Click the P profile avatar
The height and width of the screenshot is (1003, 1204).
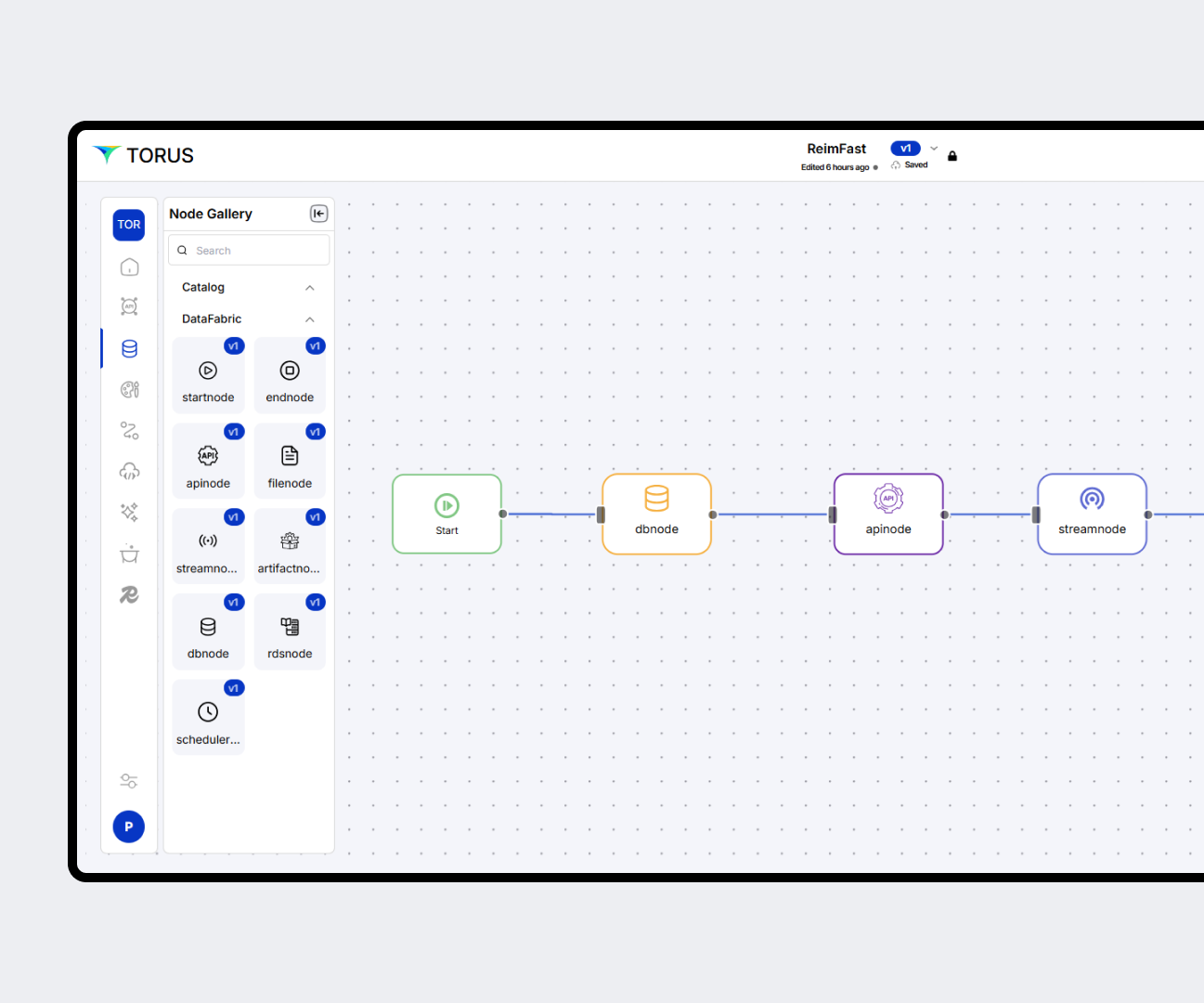129,827
